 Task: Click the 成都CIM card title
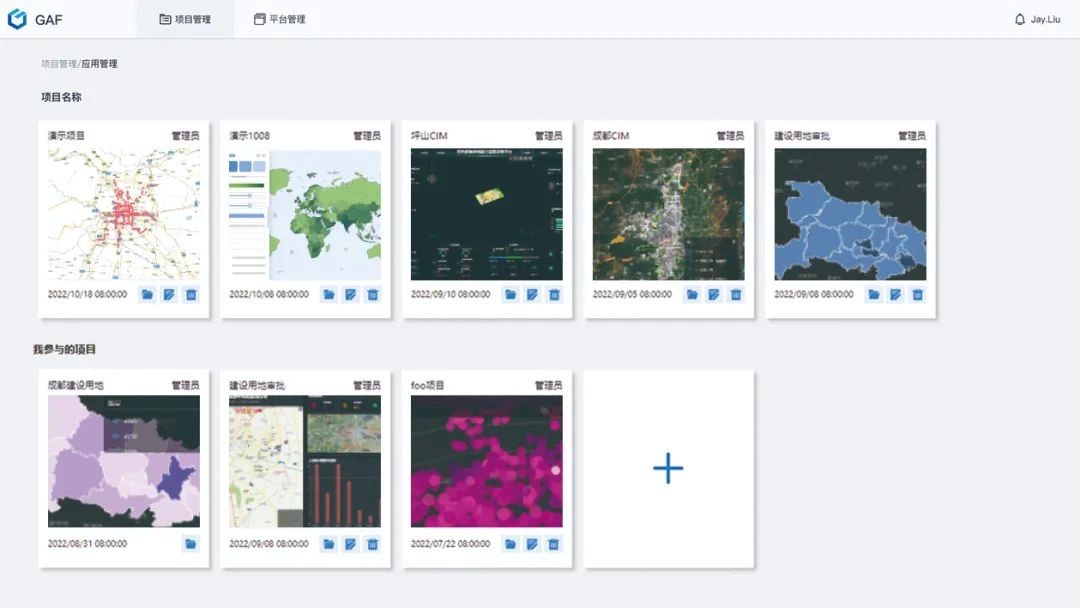coord(611,136)
